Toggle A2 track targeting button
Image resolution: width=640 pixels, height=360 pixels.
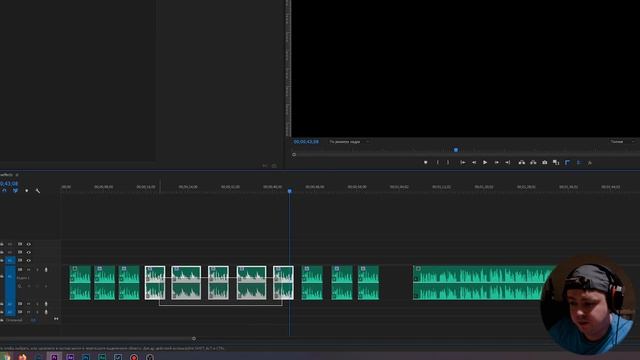click(10, 304)
